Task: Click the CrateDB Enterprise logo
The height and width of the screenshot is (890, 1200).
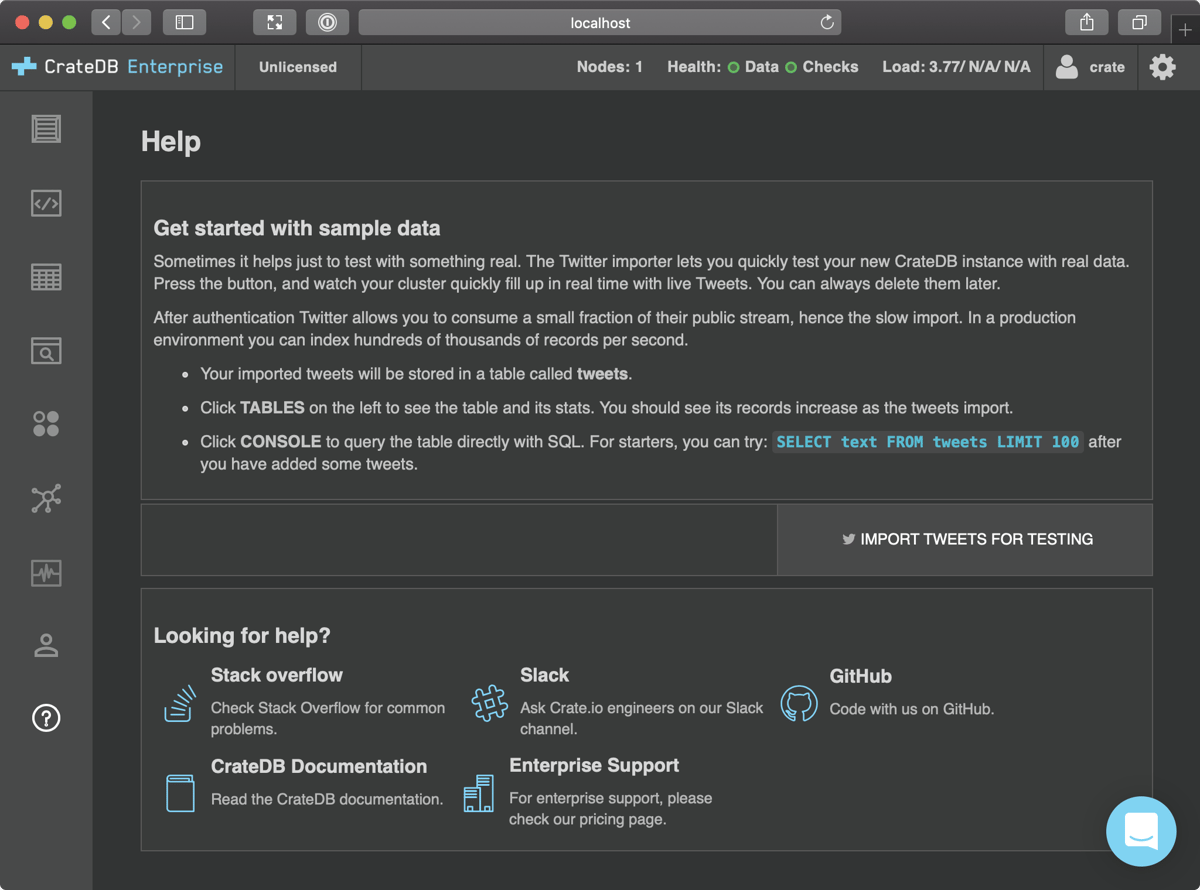Action: [115, 67]
